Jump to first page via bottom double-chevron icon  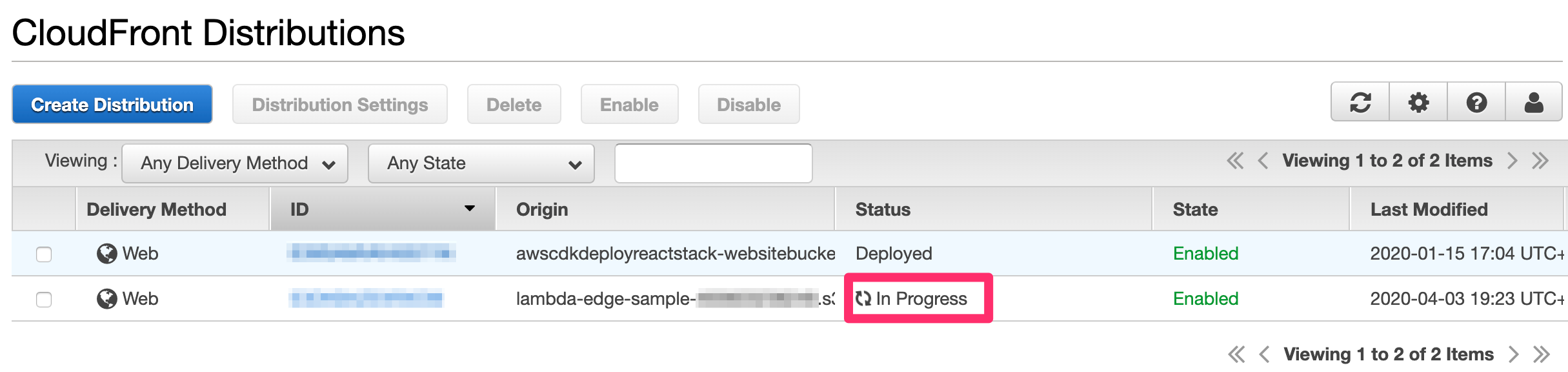click(1237, 355)
